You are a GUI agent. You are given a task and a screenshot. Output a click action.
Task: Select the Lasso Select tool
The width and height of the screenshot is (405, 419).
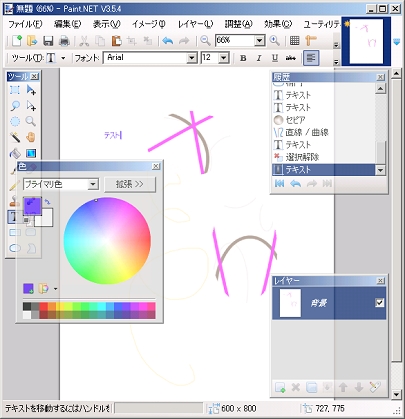pyautogui.click(x=15, y=106)
